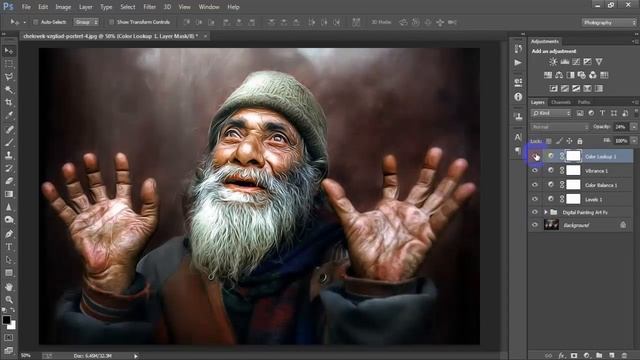Add a Color Balance adjustment icon
Screen dimensions: 640x360
(559, 75)
